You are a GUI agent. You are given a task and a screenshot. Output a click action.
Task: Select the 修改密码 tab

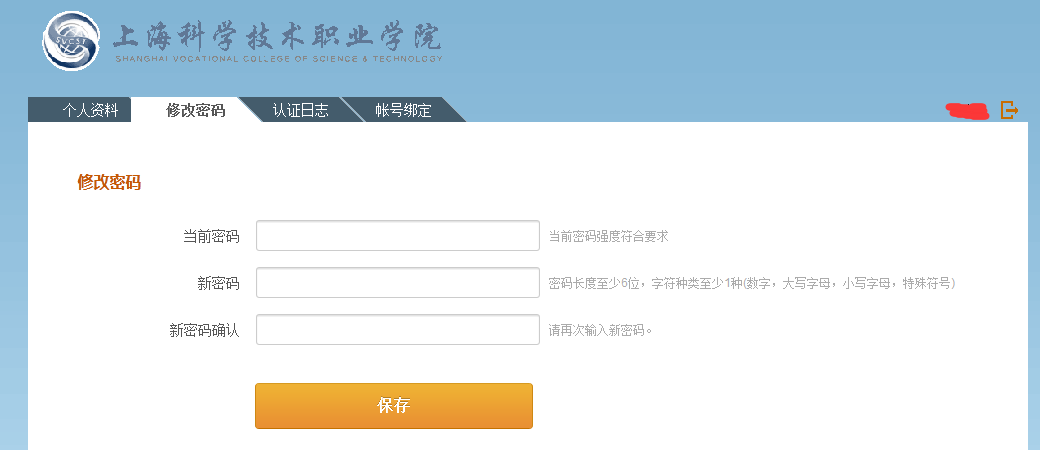[196, 111]
